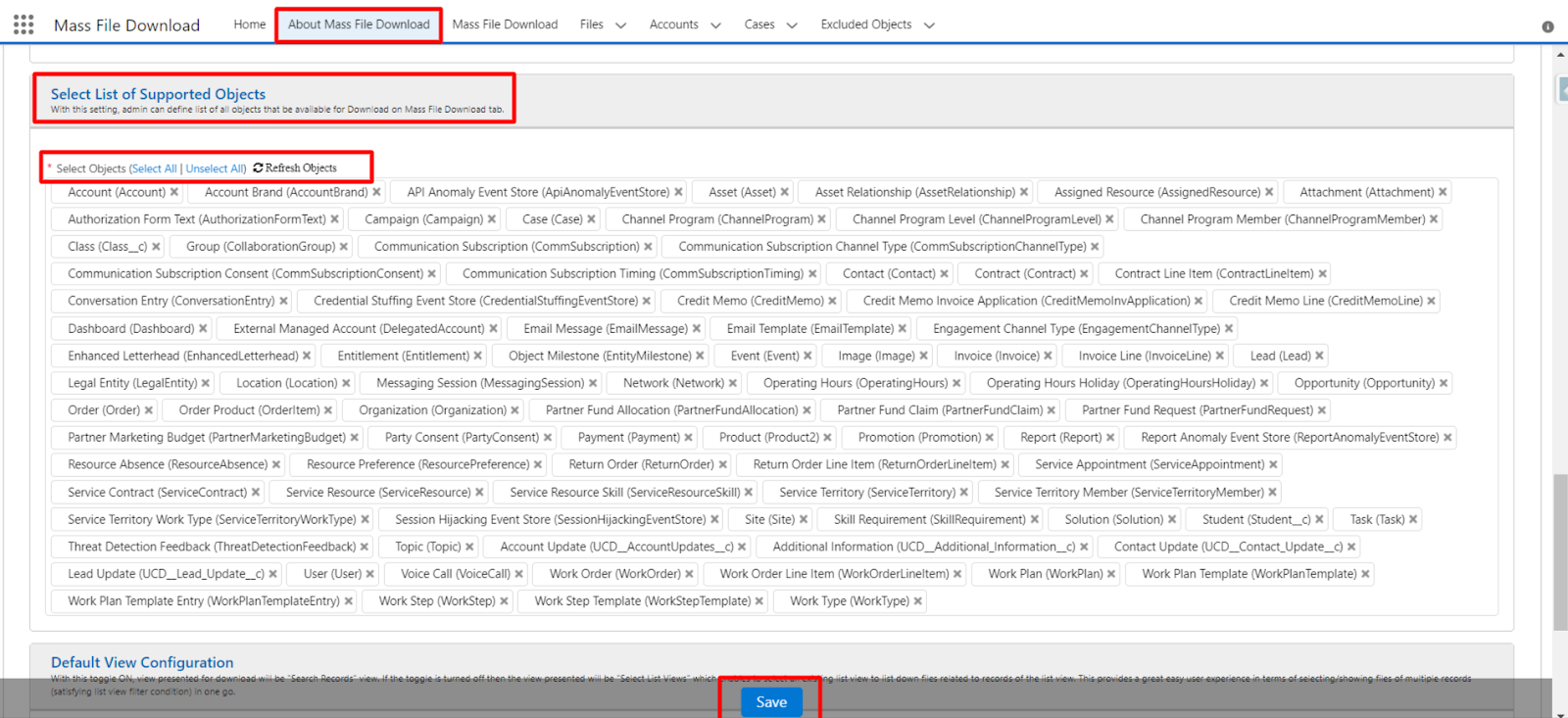Remove the Image (Image) pill
Viewport: 1568px width, 718px height.
[923, 357]
